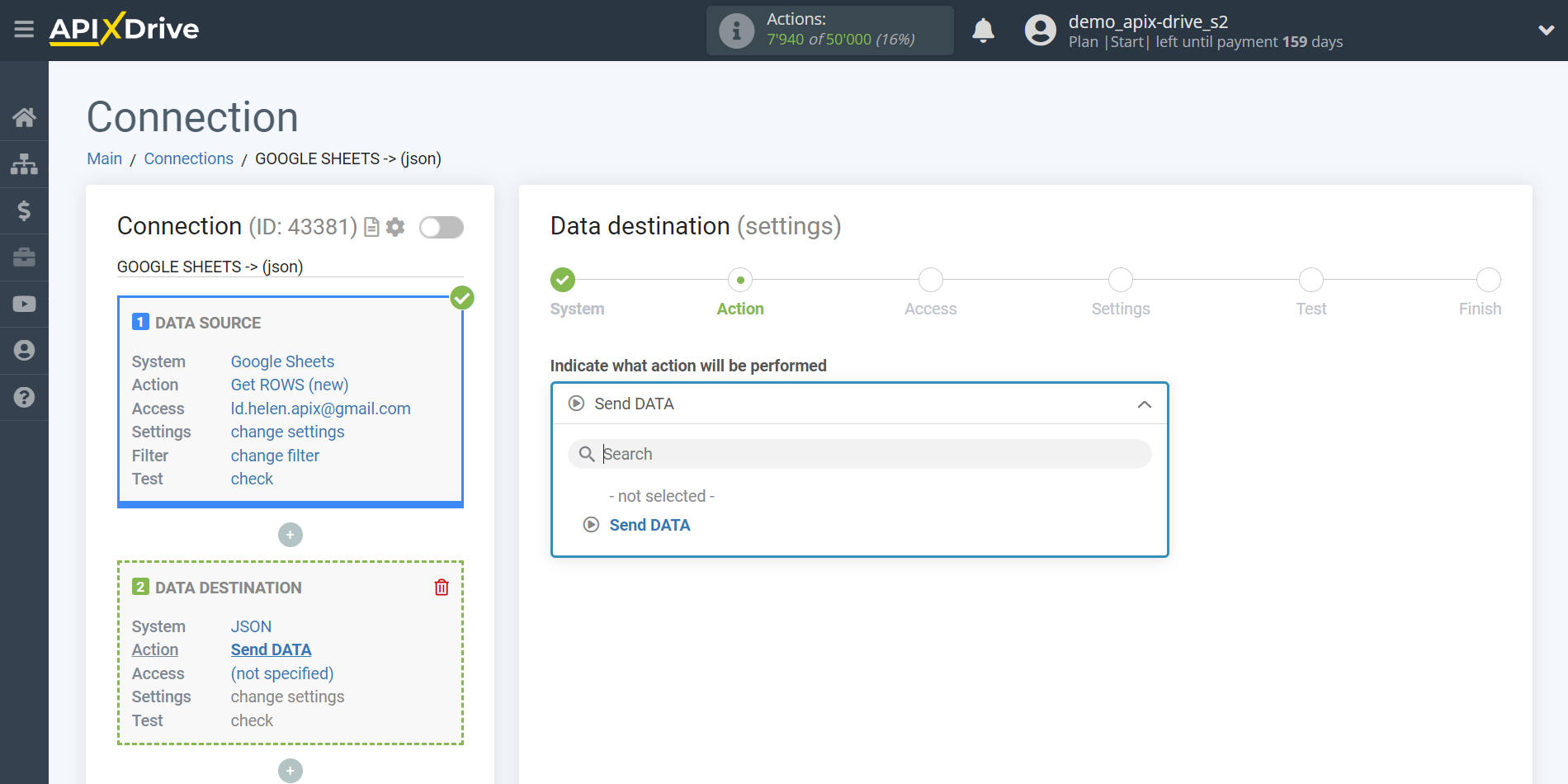
Task: Choose Send DATA option in list
Action: tap(649, 525)
